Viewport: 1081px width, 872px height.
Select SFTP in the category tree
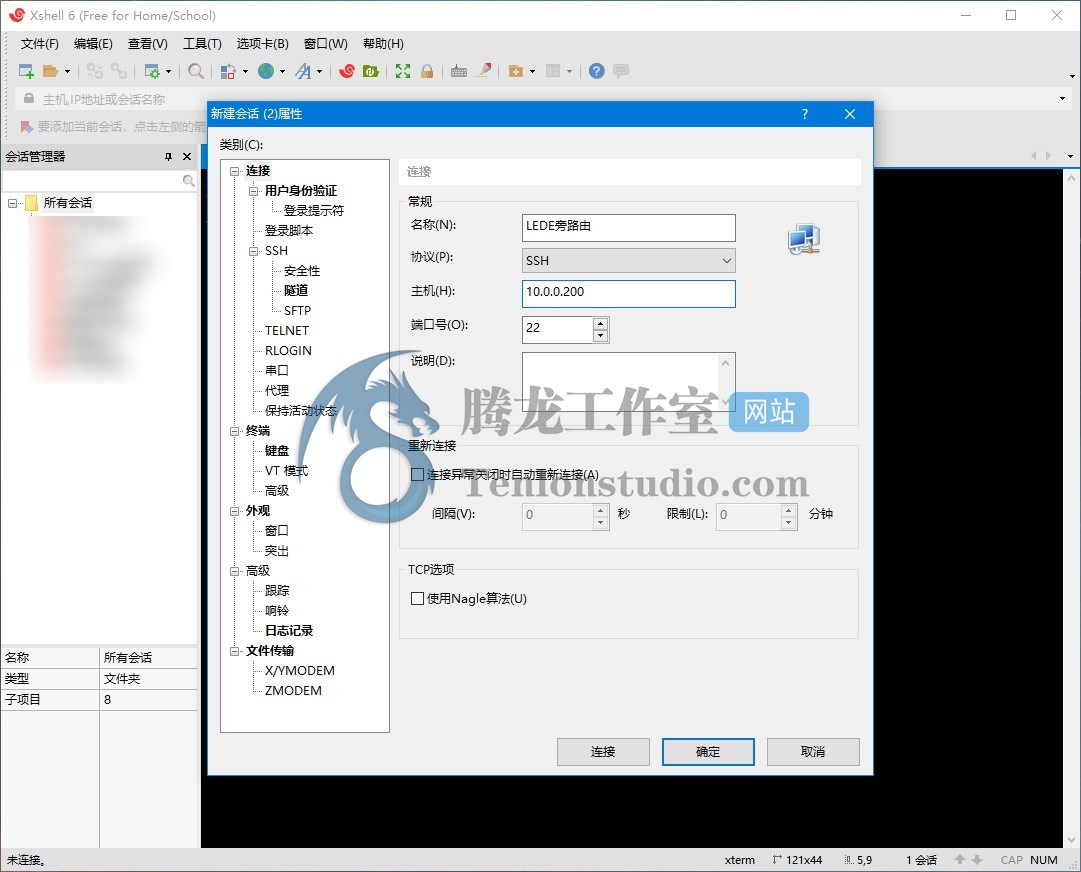297,311
